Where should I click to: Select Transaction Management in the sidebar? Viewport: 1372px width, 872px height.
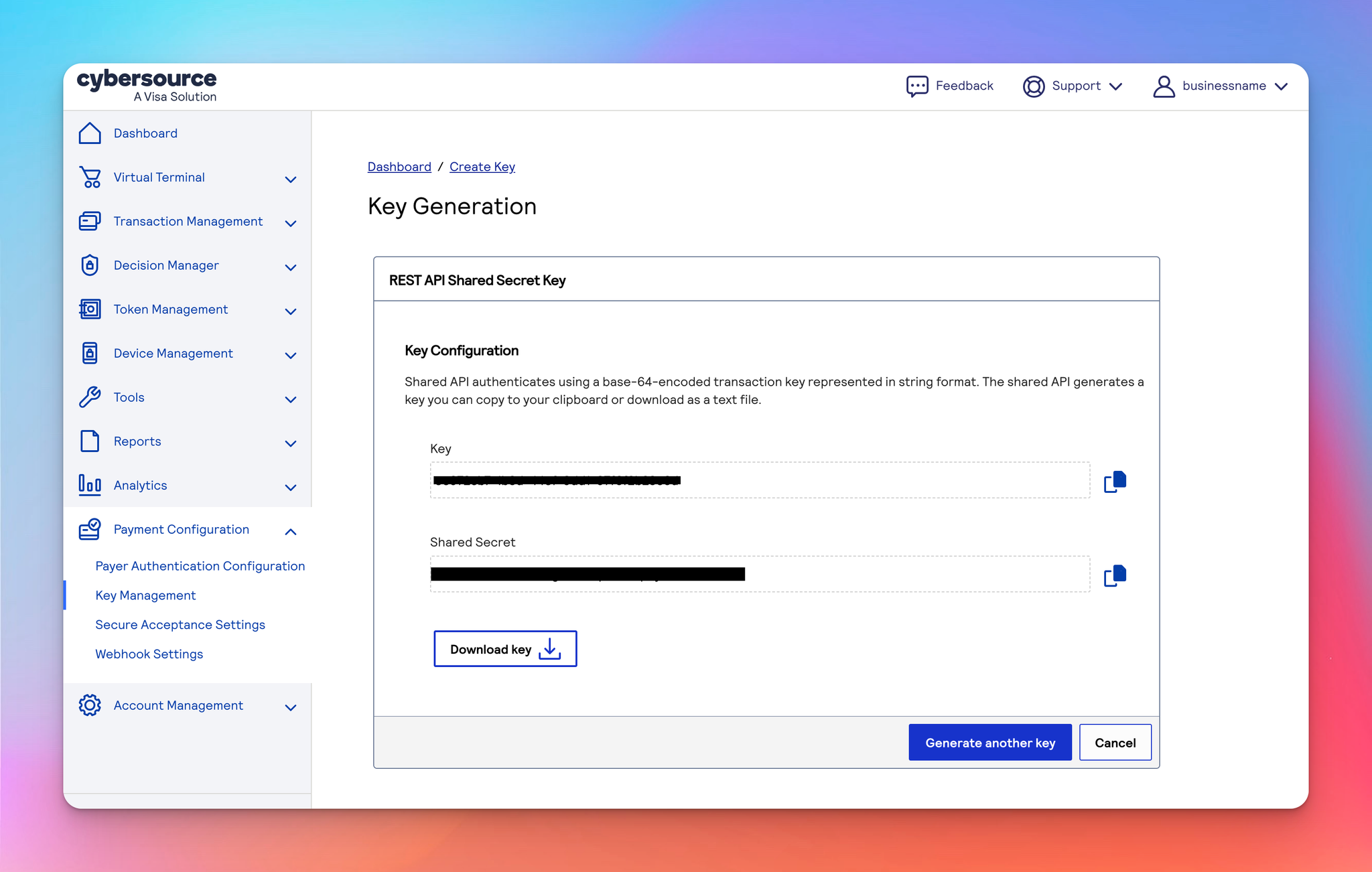tap(188, 222)
